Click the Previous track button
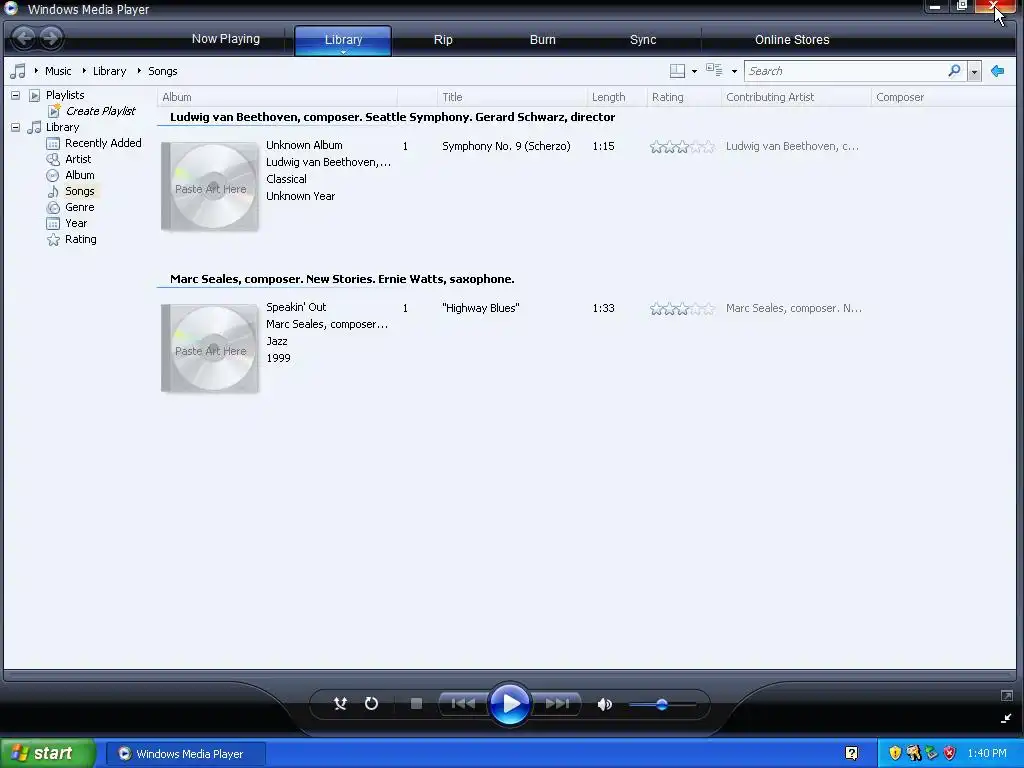1024x768 pixels. [x=463, y=703]
